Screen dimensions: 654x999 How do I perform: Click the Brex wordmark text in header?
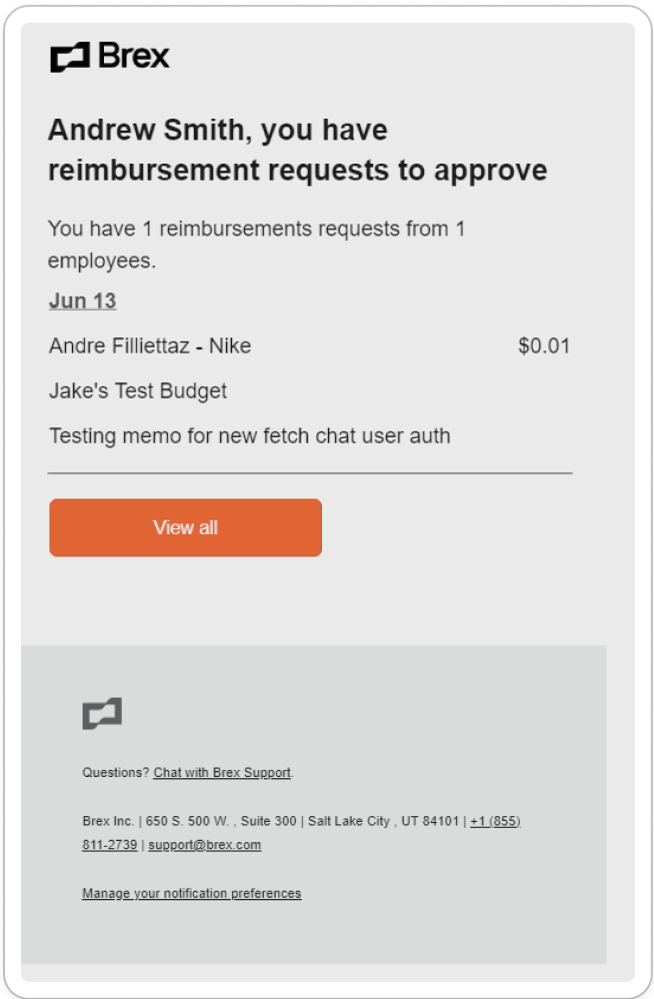tap(134, 56)
